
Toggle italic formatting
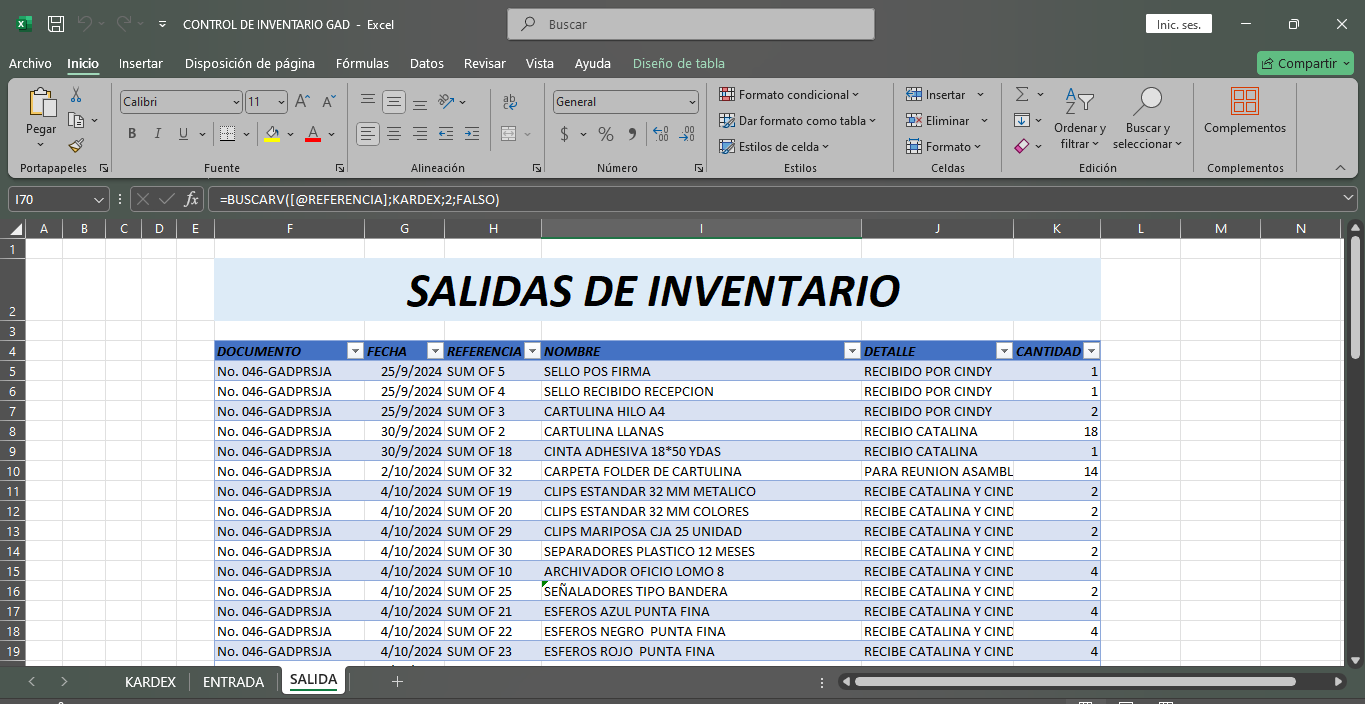tap(157, 134)
